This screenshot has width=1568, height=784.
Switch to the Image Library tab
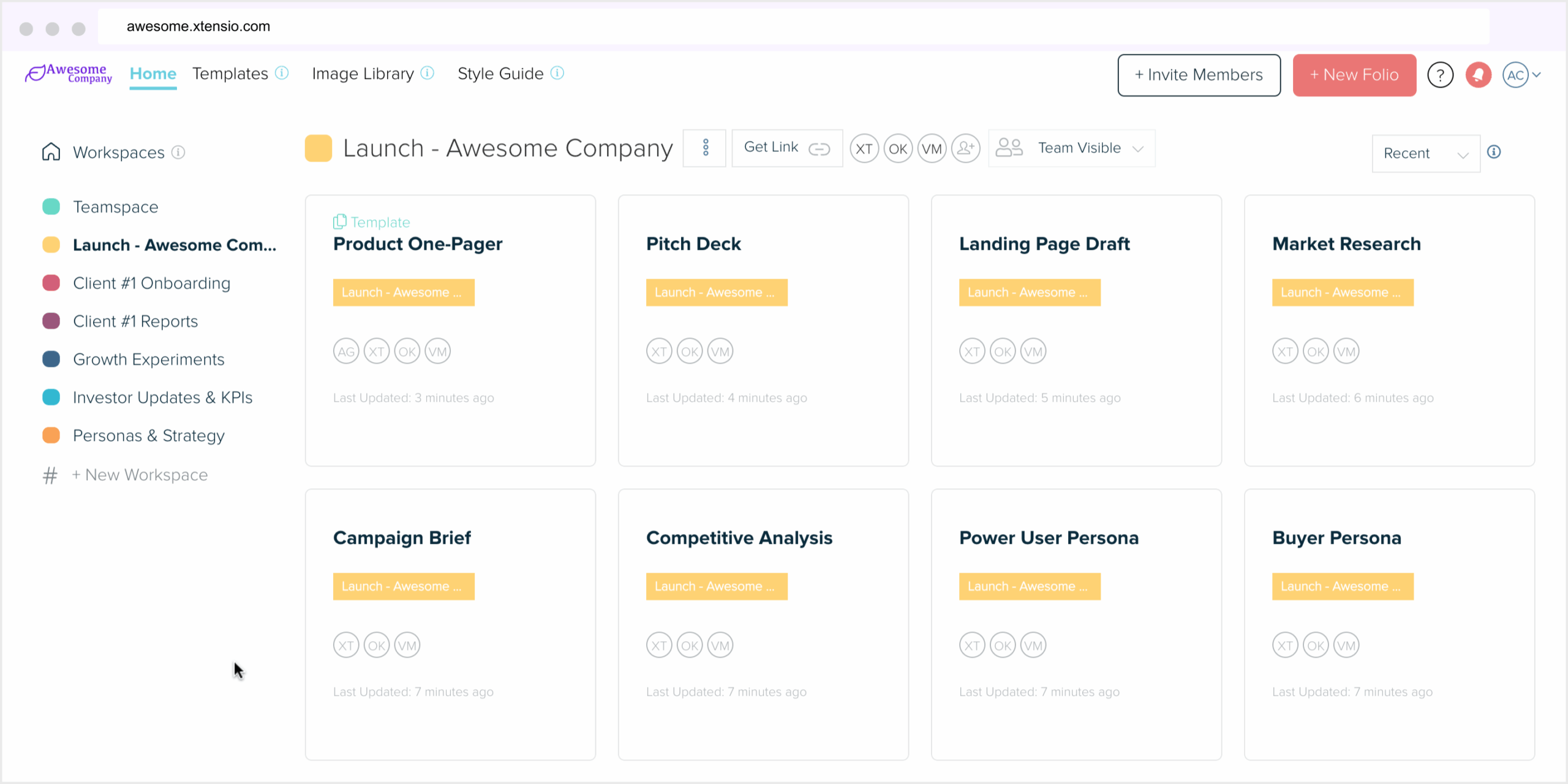[362, 73]
